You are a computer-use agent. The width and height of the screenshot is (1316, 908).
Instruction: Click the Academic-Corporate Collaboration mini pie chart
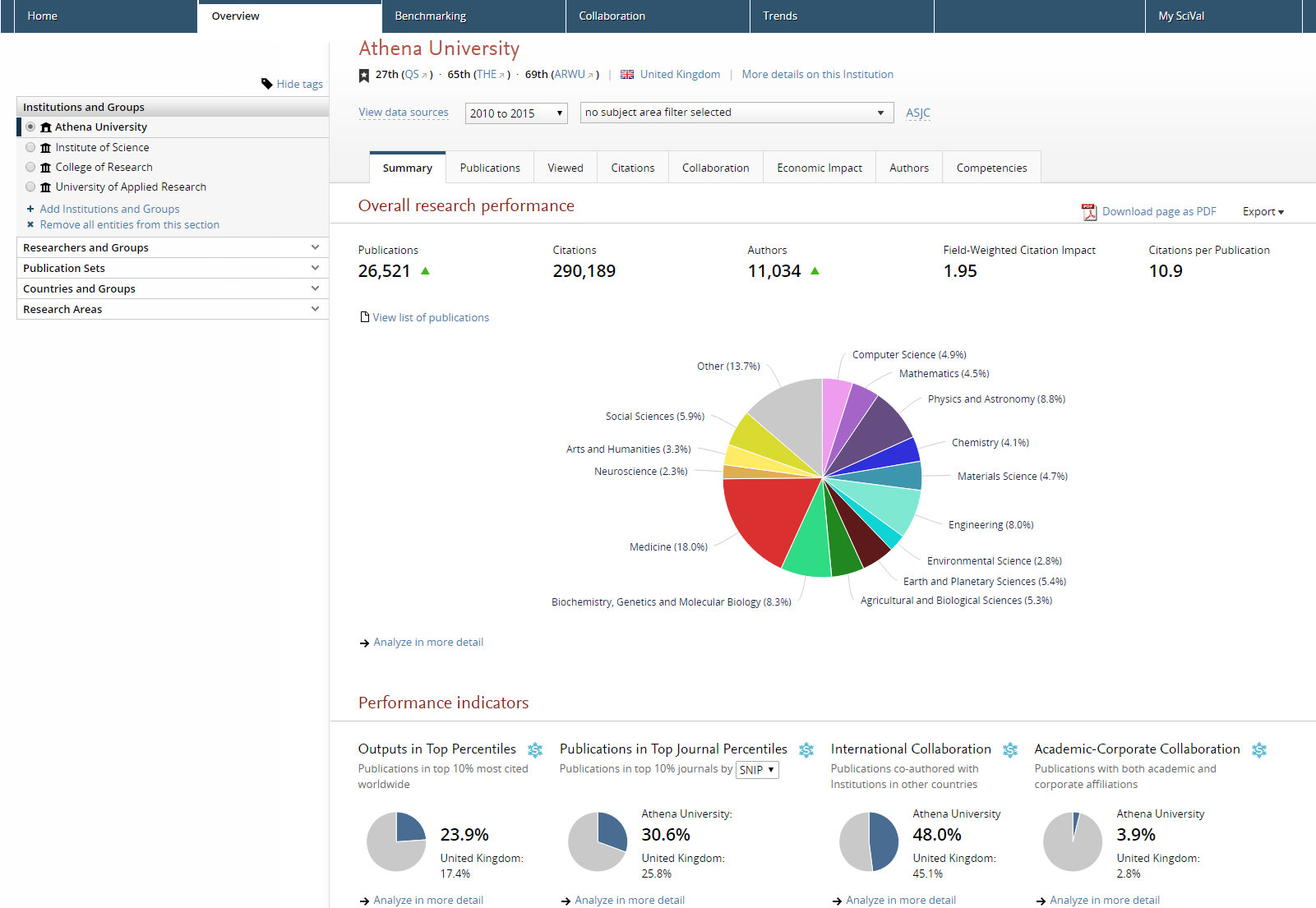point(1073,842)
